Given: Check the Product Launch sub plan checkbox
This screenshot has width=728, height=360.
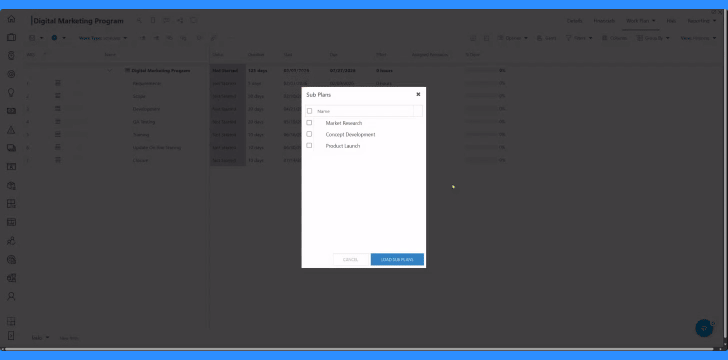Looking at the screenshot, I should (309, 145).
